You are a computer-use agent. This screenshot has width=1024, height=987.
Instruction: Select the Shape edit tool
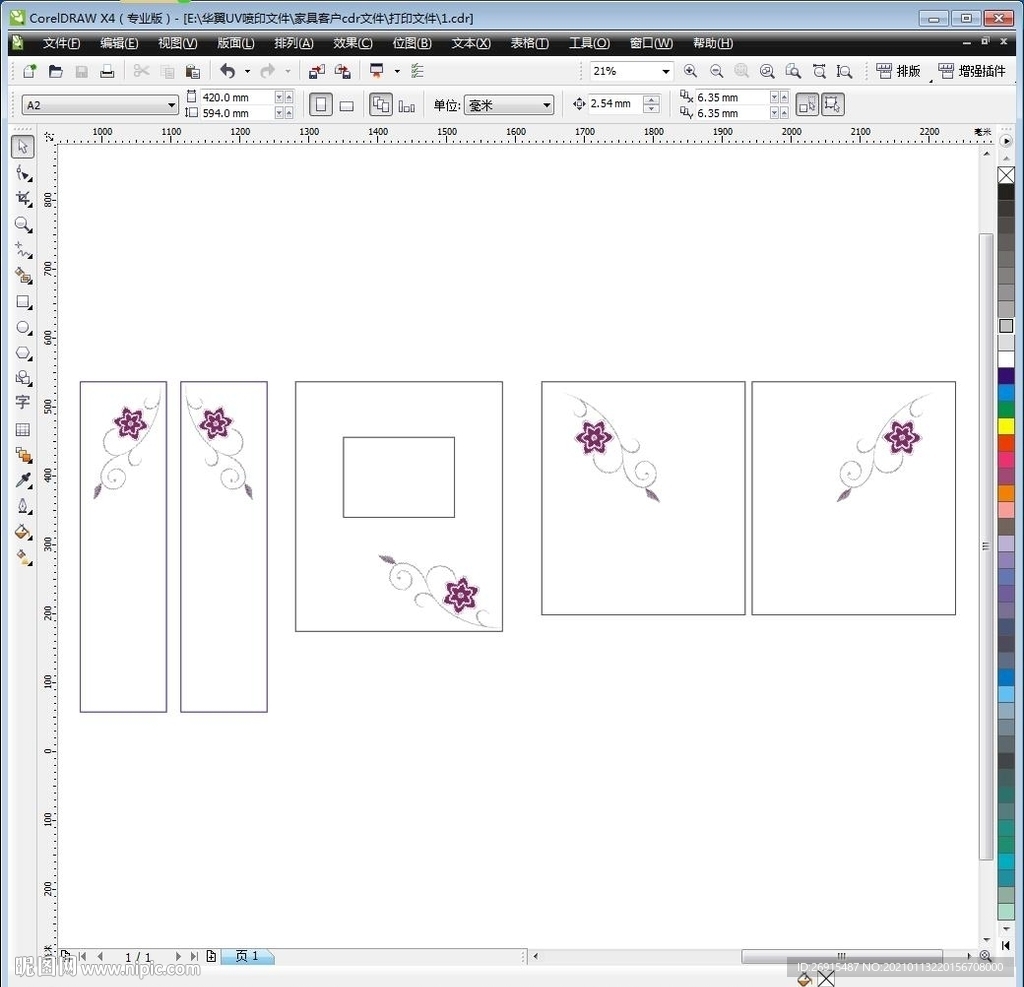point(24,173)
